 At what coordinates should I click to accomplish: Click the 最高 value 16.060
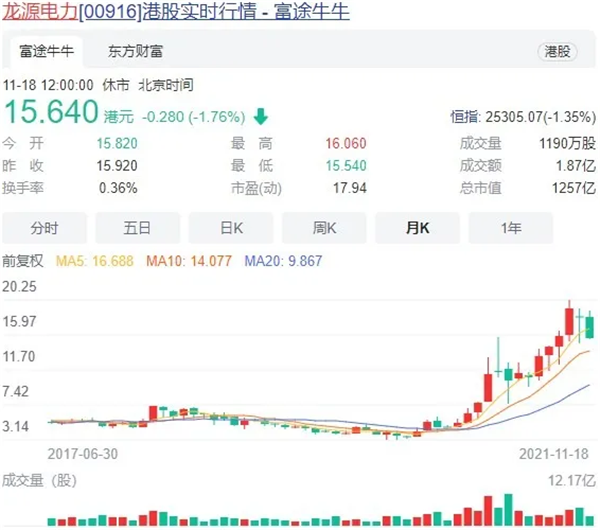(346, 144)
